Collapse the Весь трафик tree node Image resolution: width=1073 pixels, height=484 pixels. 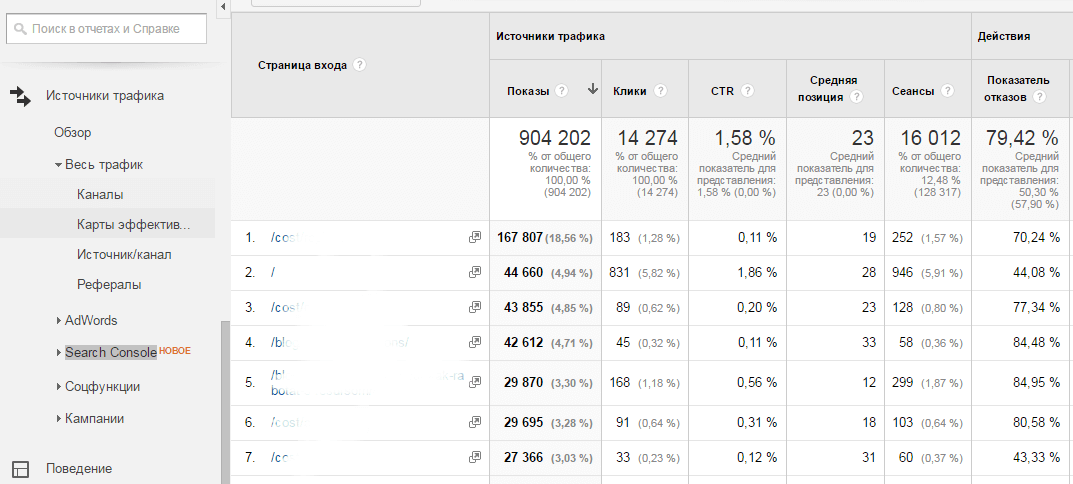click(x=58, y=165)
